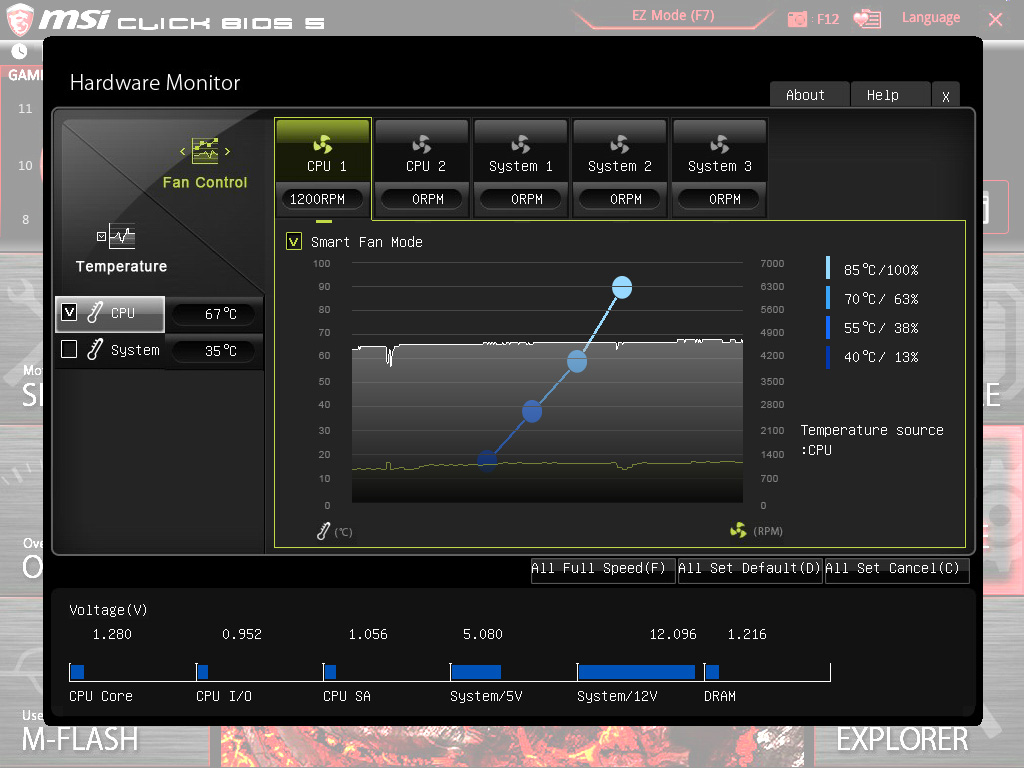Viewport: 1024px width, 768px height.
Task: Click the 40°C/13% legend color bar
Action: point(828,357)
